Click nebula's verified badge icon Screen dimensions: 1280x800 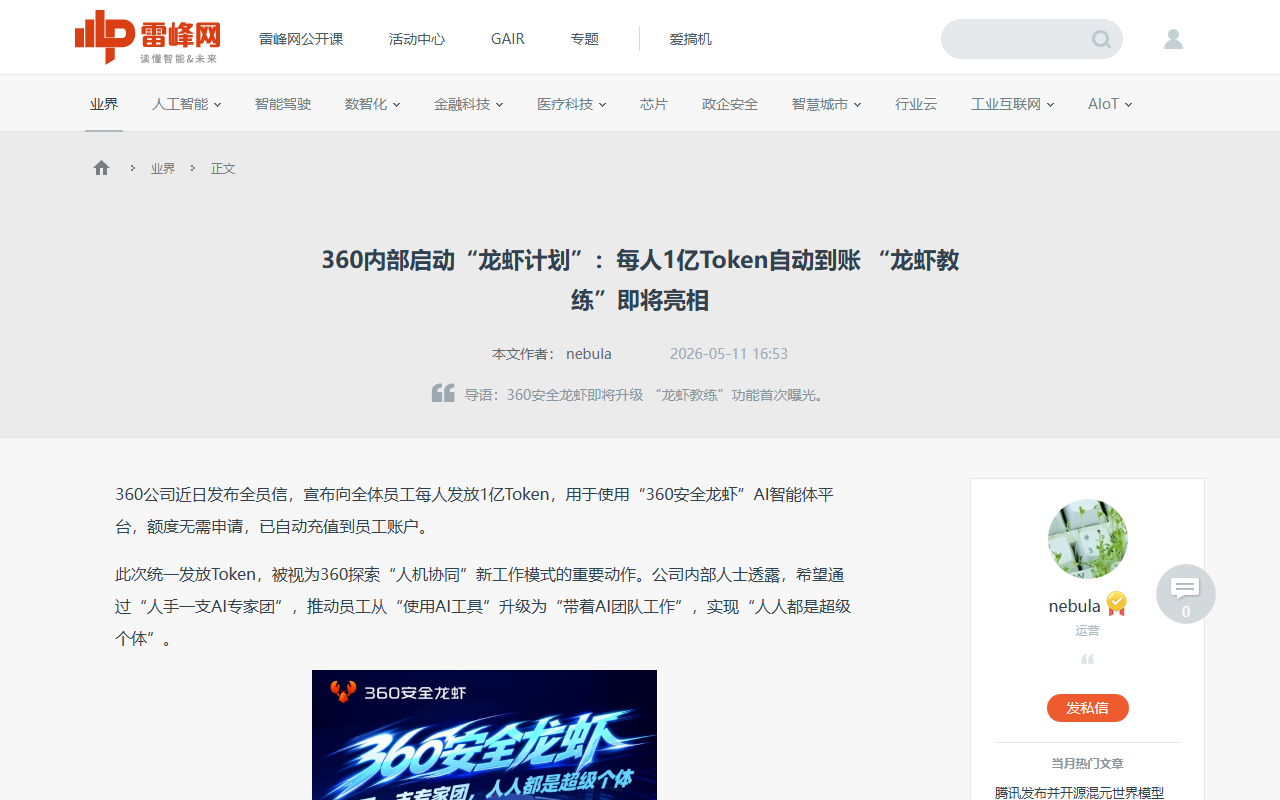(x=1117, y=604)
